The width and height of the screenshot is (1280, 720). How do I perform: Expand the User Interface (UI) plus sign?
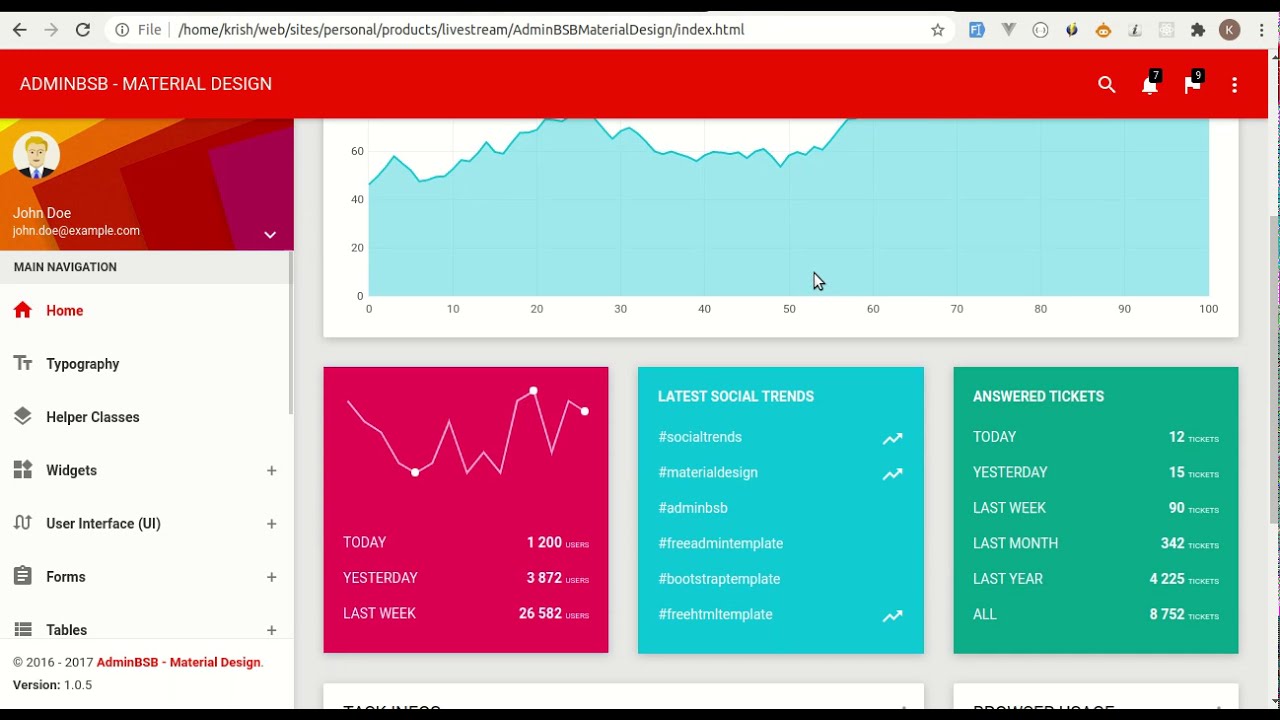271,523
